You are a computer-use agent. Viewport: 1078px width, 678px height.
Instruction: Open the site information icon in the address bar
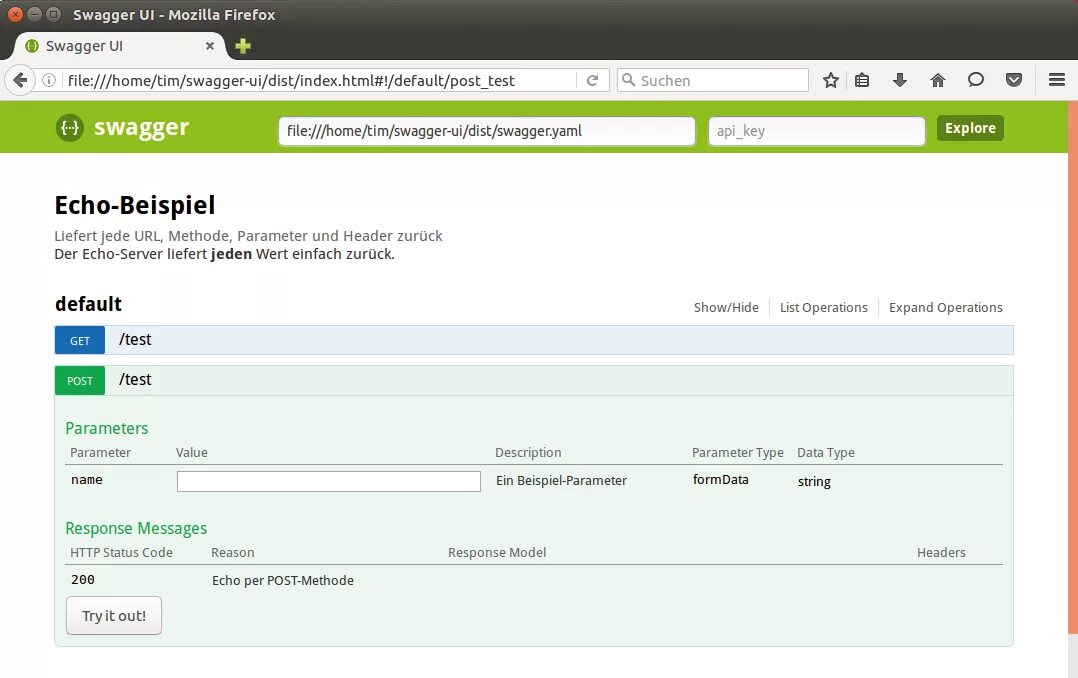[49, 80]
